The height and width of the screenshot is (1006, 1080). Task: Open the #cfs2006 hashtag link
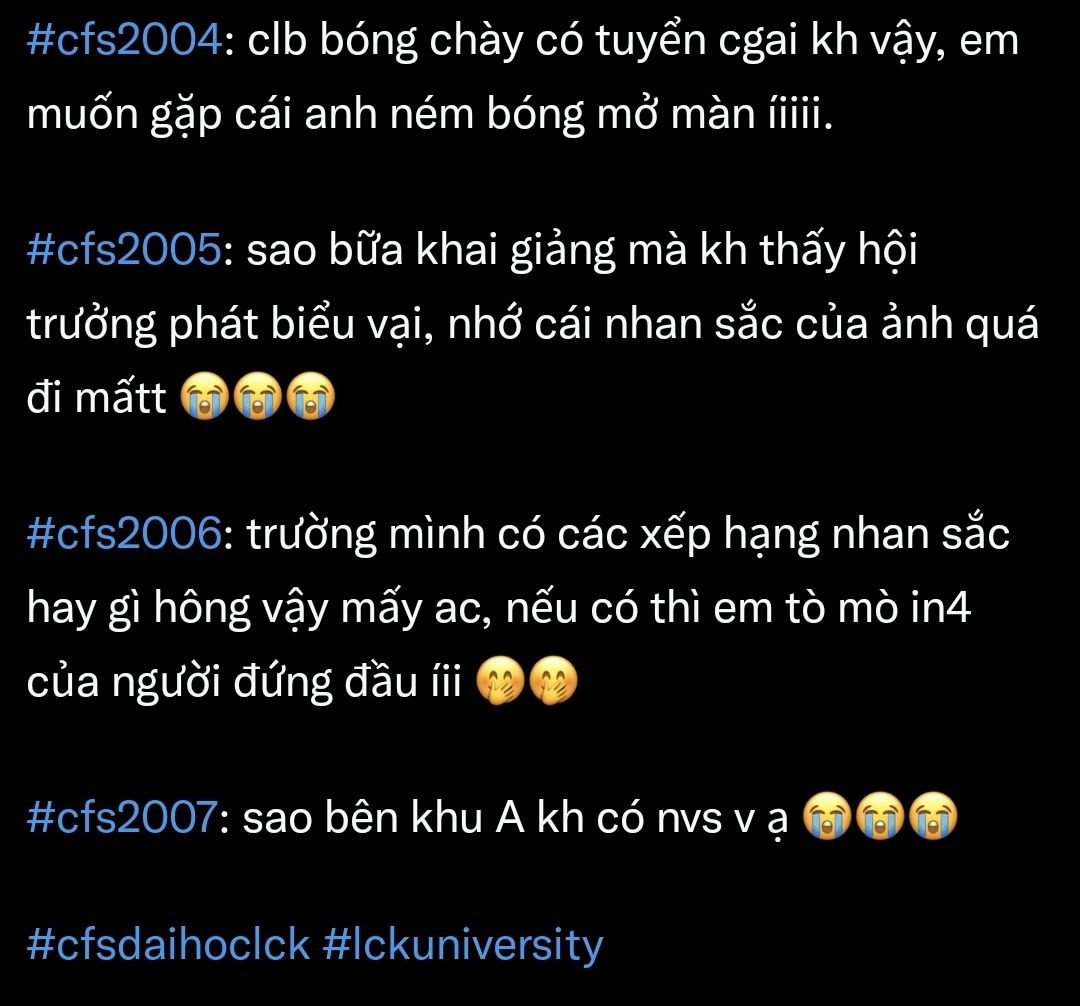tap(124, 533)
